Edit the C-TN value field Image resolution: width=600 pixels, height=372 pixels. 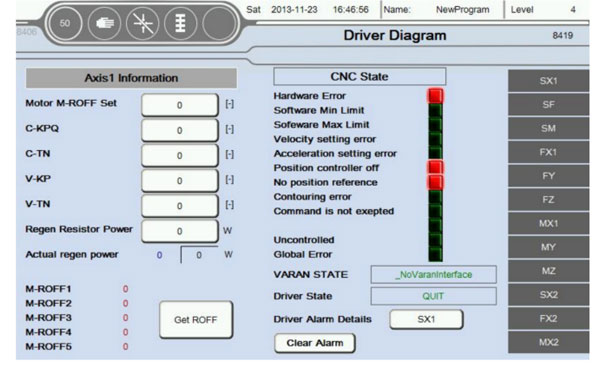[180, 155]
